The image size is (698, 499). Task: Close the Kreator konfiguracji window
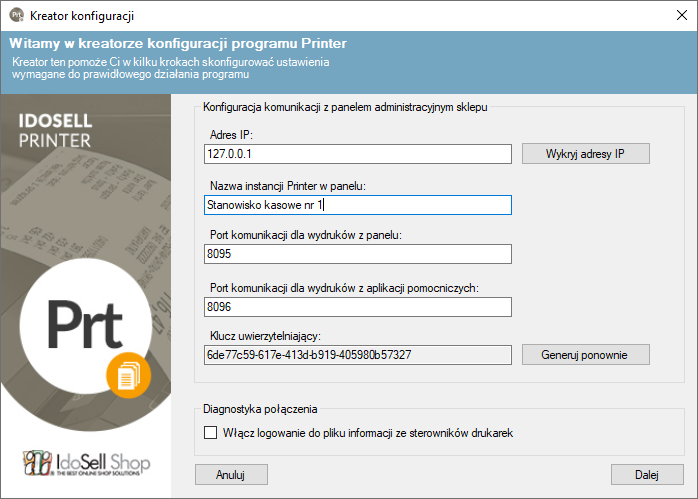pyautogui.click(x=674, y=16)
